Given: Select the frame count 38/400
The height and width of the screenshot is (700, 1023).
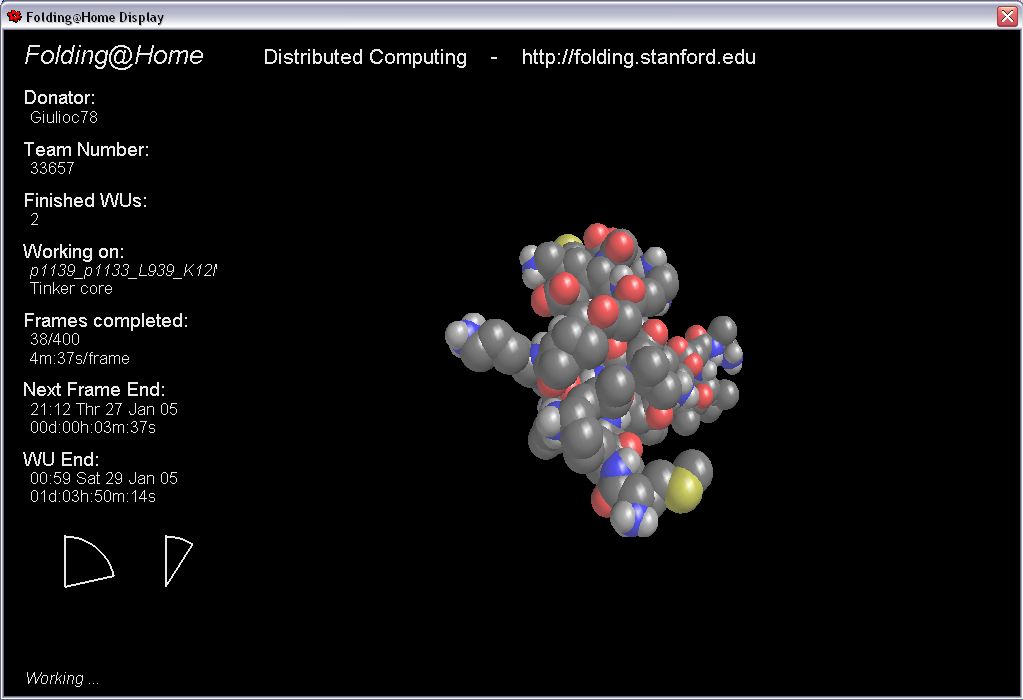Looking at the screenshot, I should (55, 339).
